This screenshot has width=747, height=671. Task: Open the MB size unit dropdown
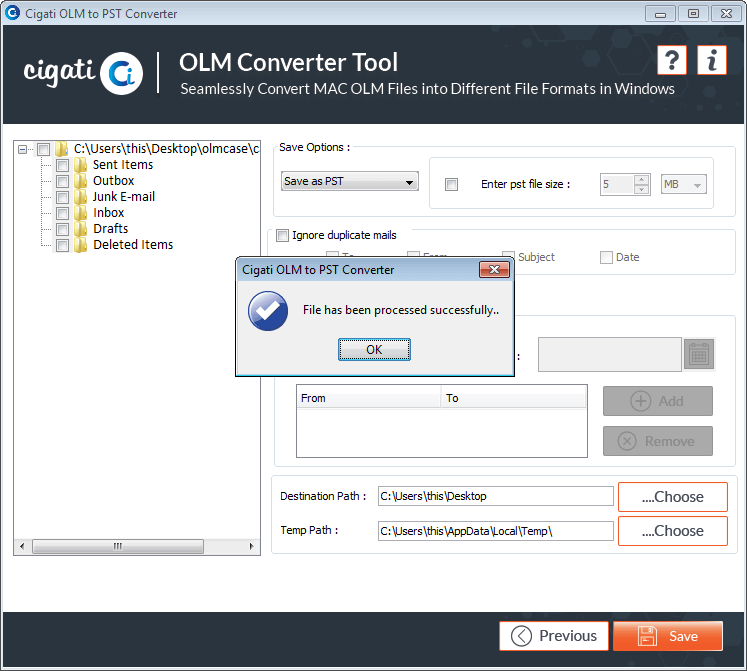coord(684,184)
